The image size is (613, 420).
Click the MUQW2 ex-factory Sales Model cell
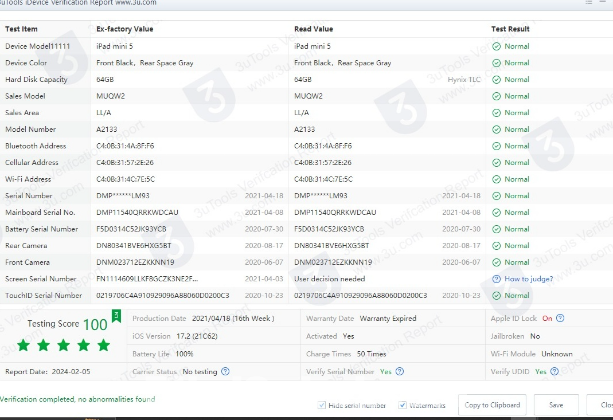point(111,96)
